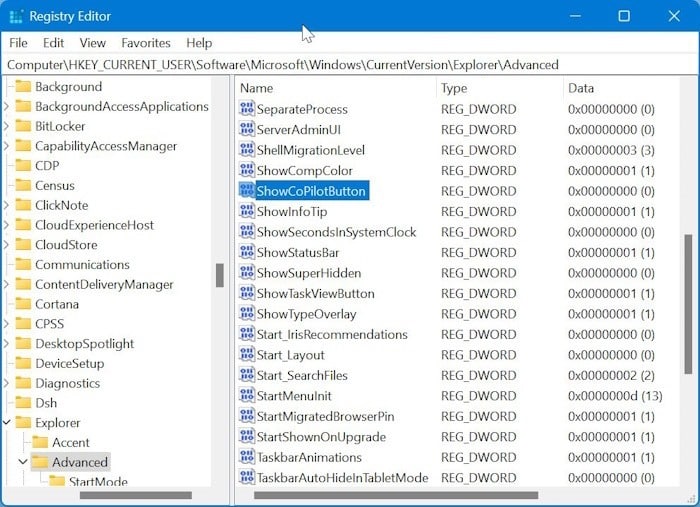Open the Edit menu
Image resolution: width=700 pixels, height=507 pixels.
[54, 43]
